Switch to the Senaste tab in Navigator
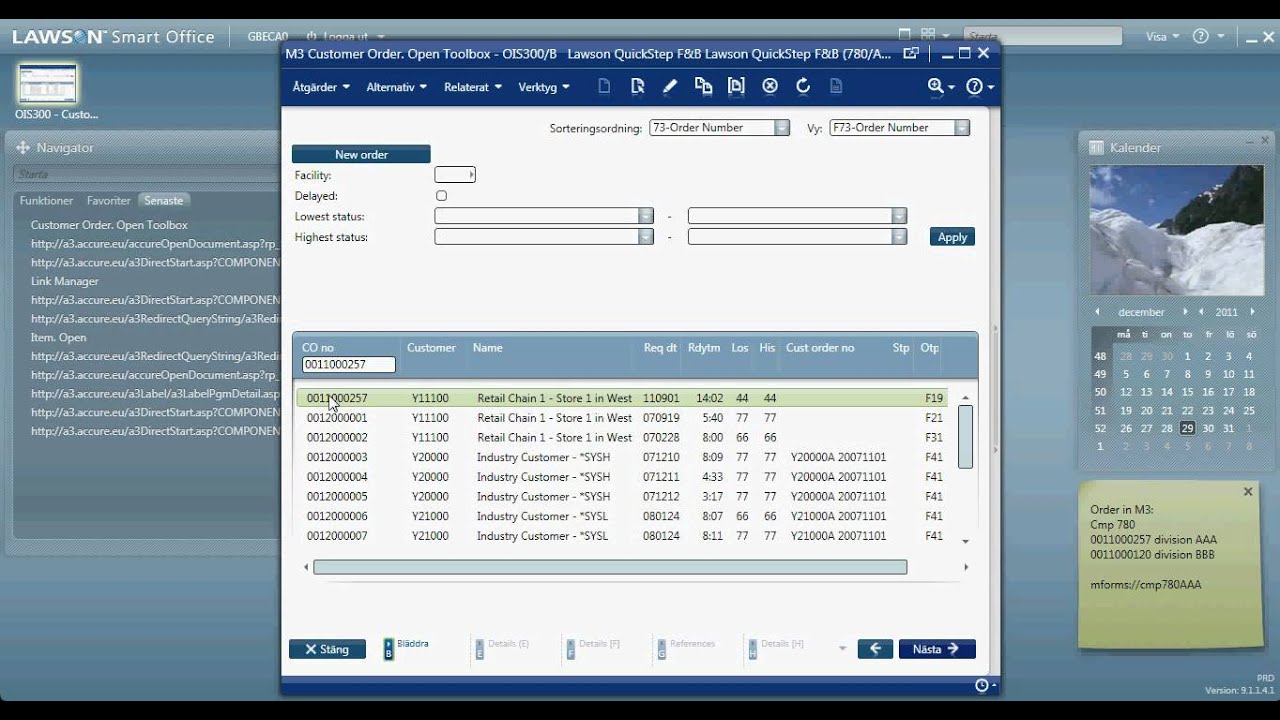This screenshot has height=720, width=1280. [164, 201]
